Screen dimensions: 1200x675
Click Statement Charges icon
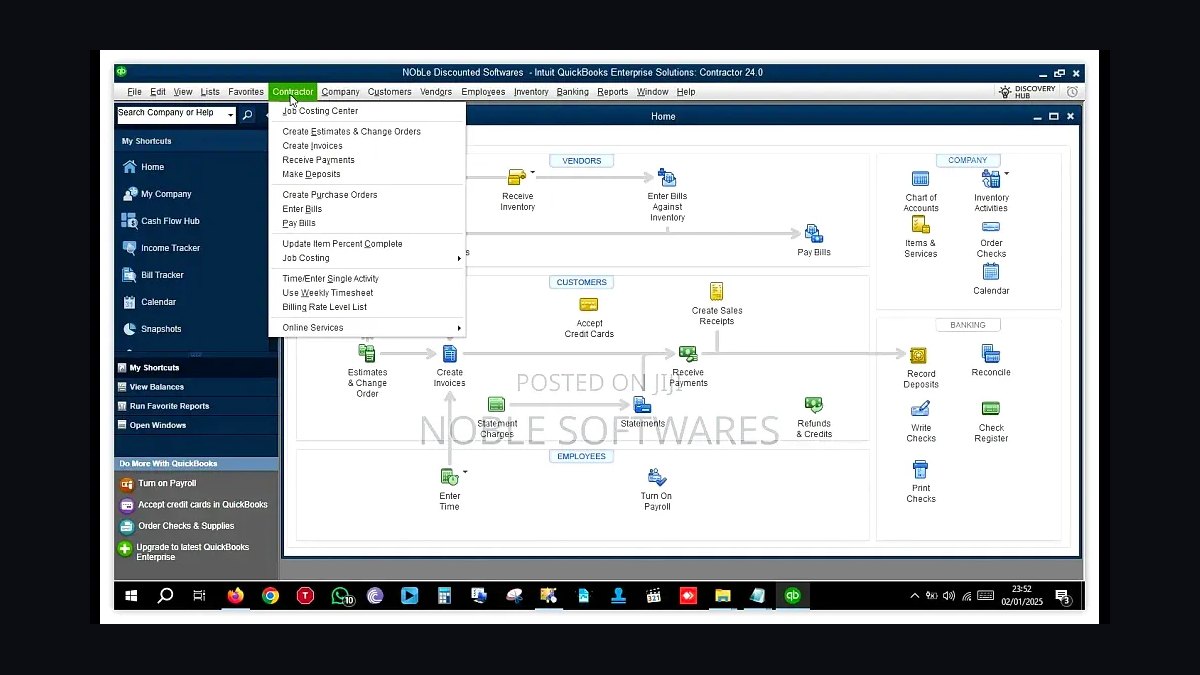click(496, 404)
